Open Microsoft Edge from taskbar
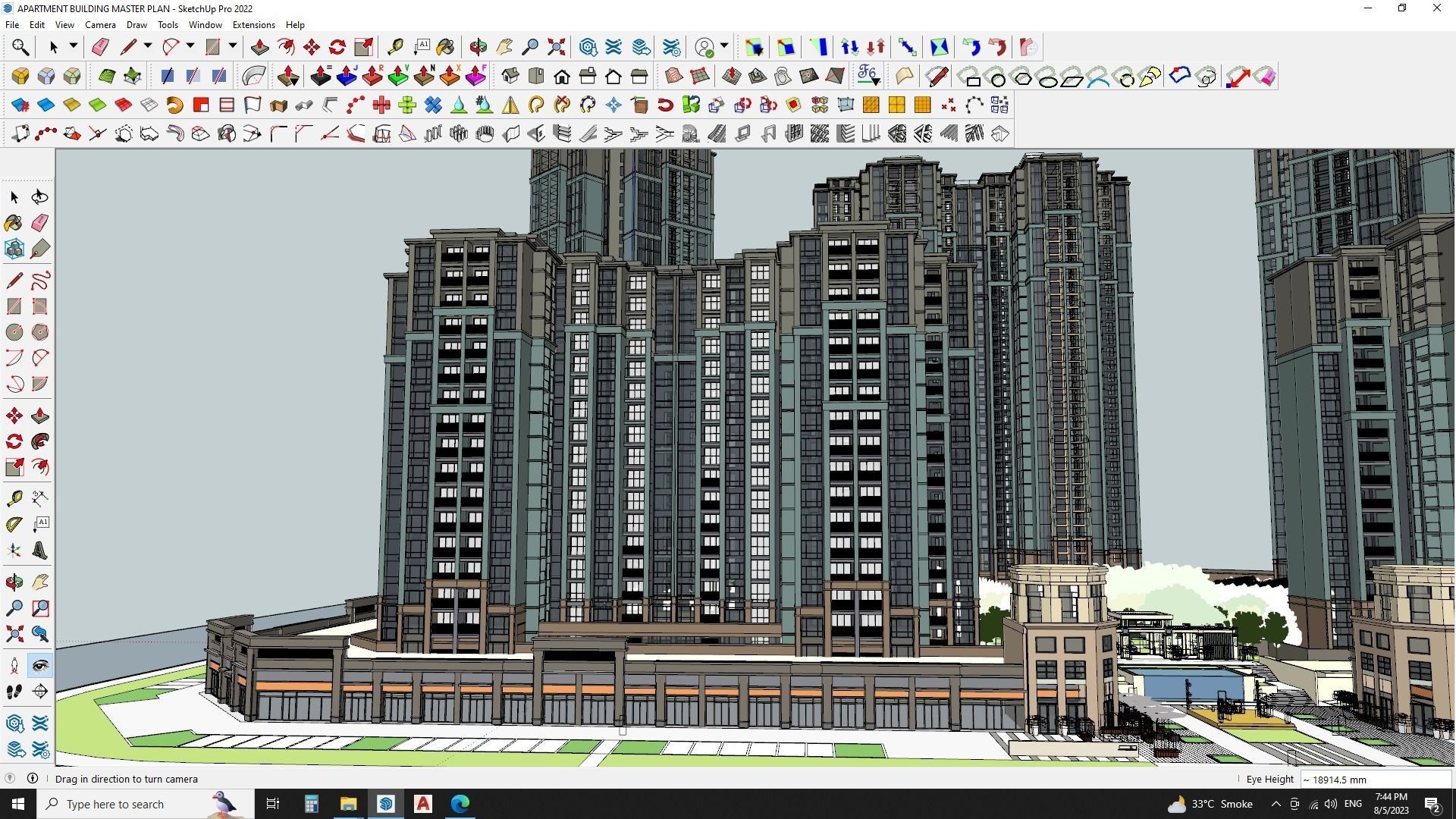Screen dimensions: 1456x819 (460, 804)
